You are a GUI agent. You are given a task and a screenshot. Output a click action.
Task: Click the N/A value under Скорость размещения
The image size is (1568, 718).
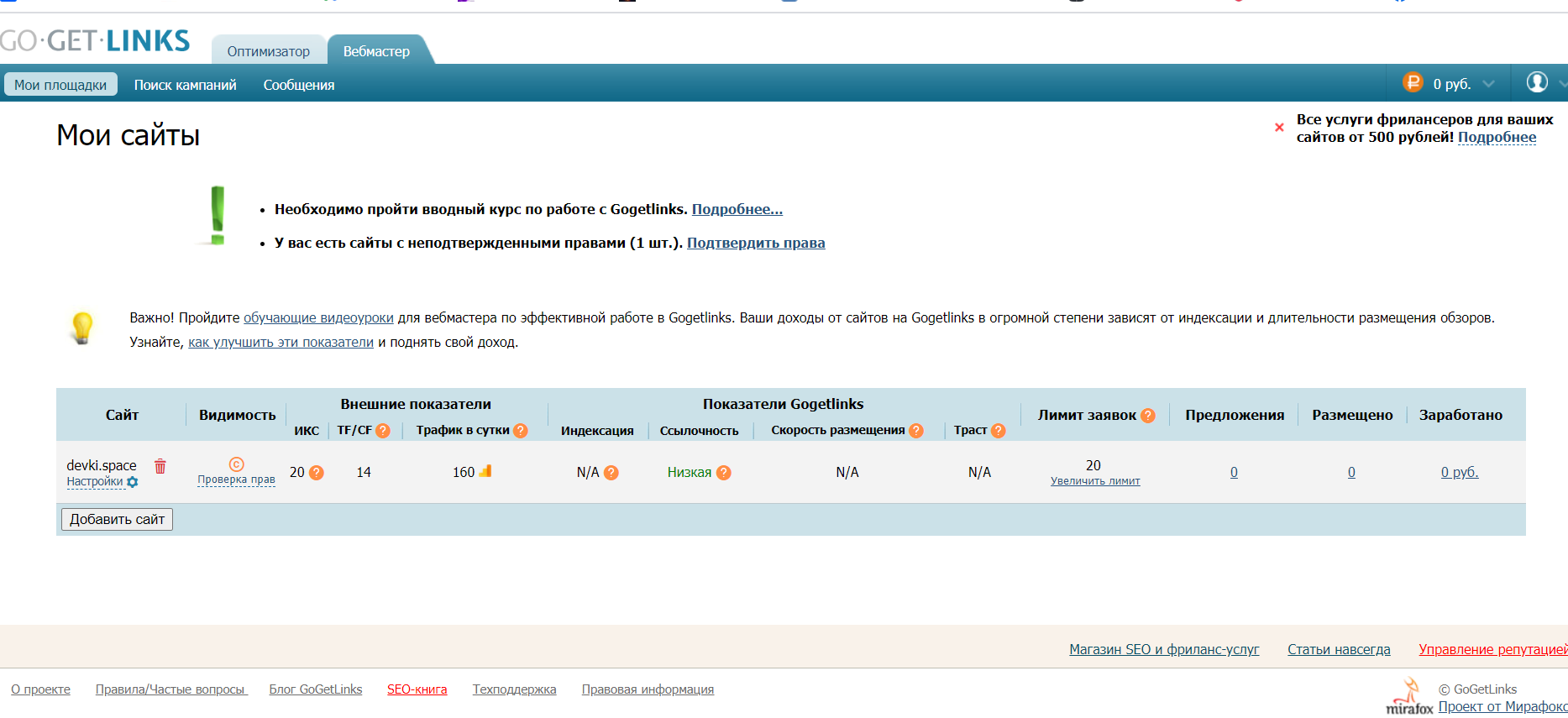(x=847, y=472)
